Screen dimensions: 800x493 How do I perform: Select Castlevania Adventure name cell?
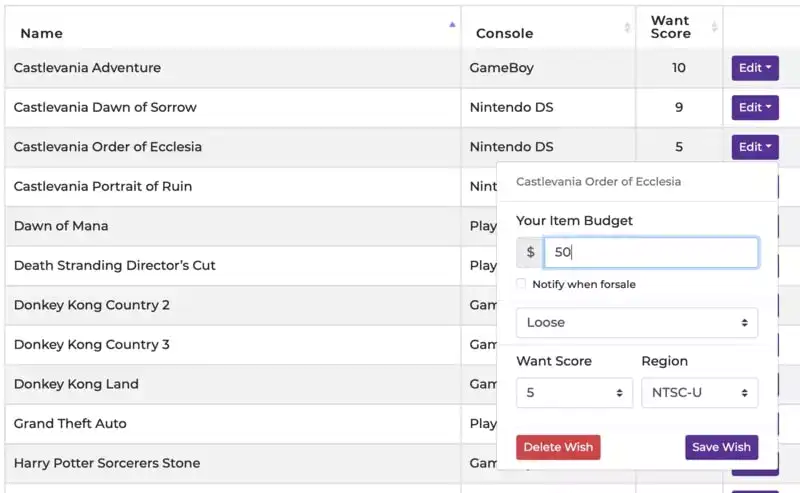pyautogui.click(x=233, y=68)
